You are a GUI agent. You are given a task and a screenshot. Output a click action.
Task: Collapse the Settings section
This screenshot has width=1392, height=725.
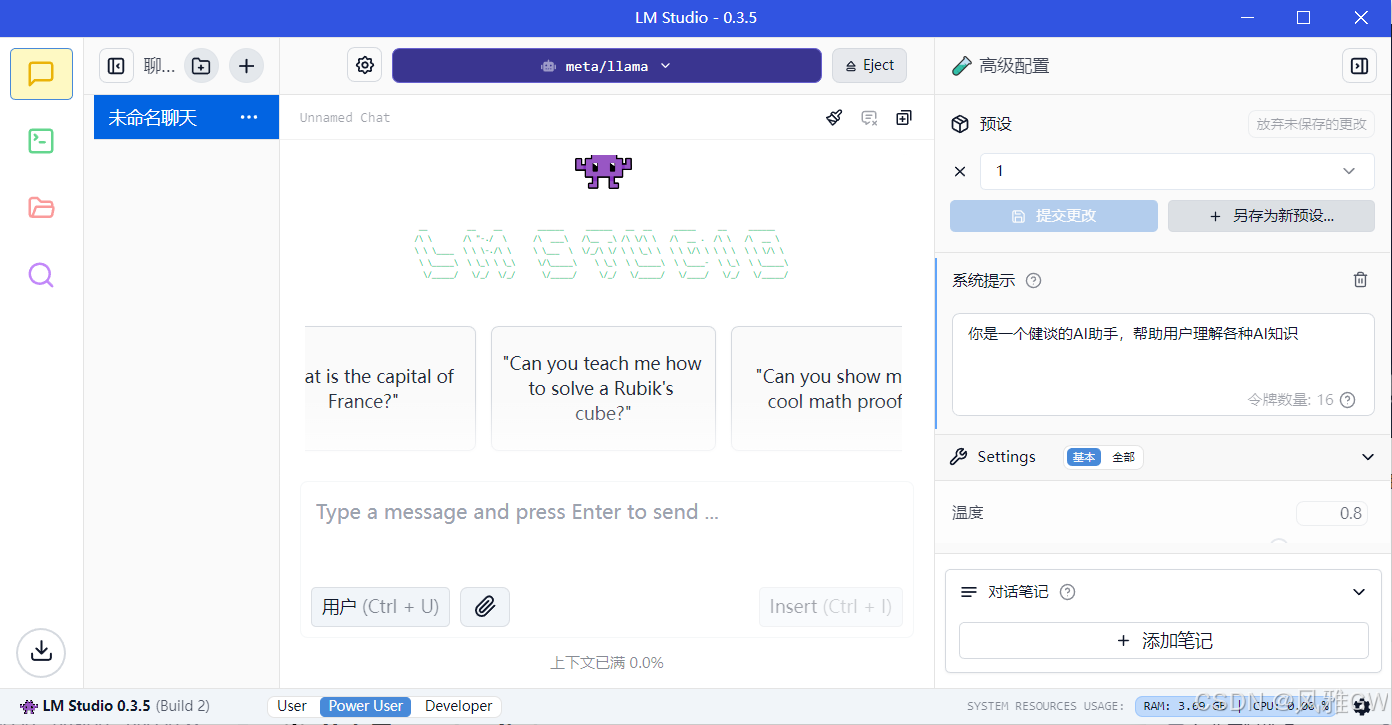1368,457
